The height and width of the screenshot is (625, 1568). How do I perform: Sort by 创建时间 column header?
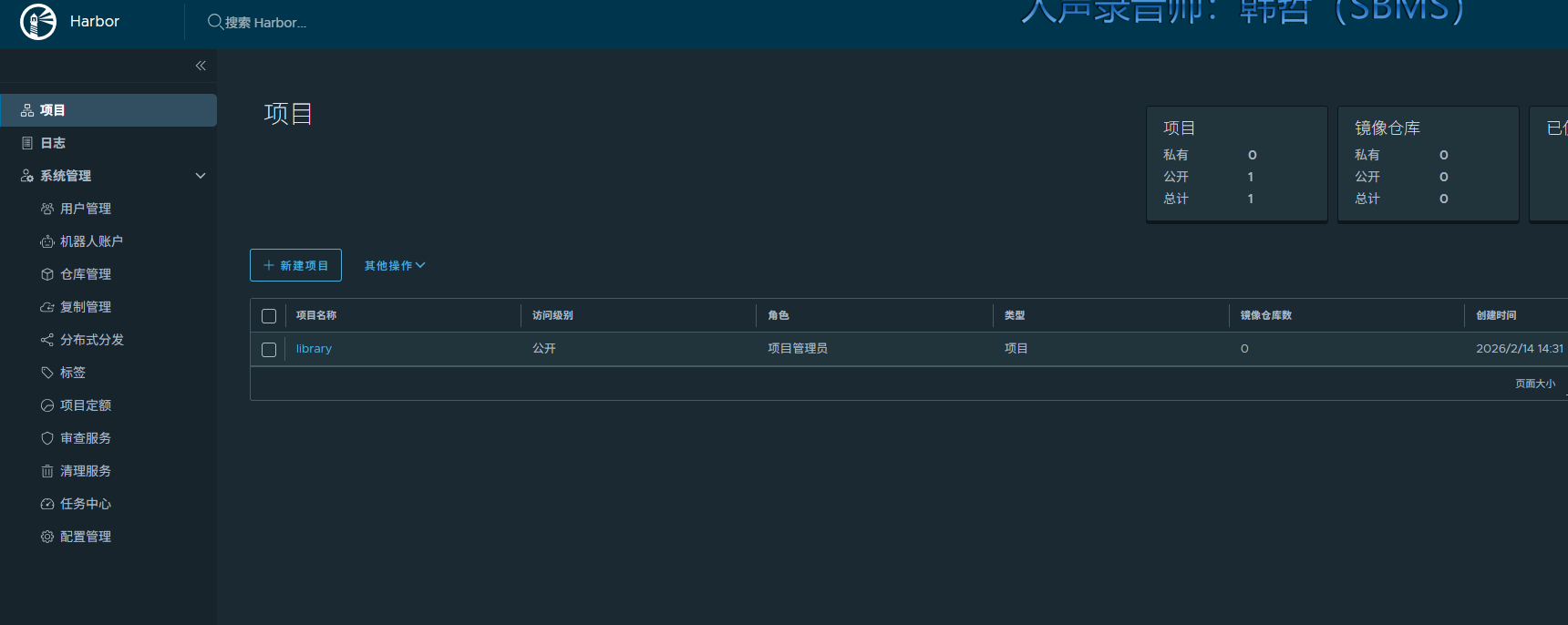1496,315
